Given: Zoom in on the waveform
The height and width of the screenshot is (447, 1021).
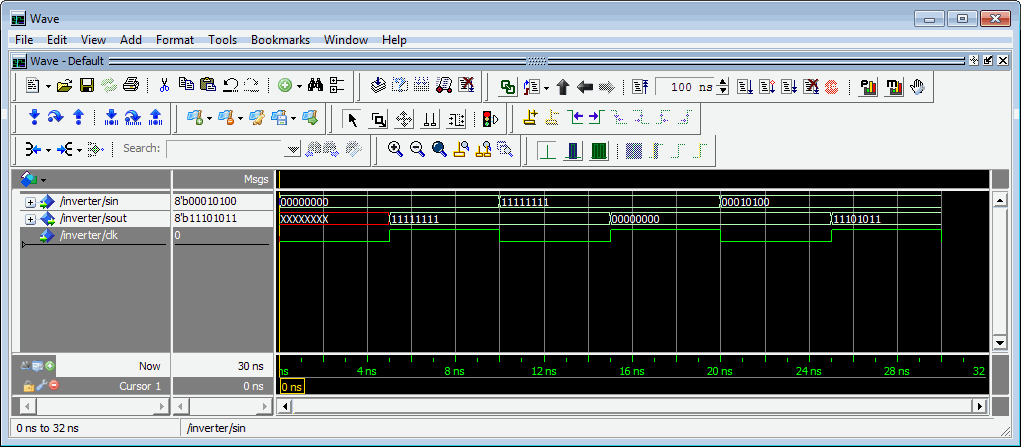Looking at the screenshot, I should 395,149.
